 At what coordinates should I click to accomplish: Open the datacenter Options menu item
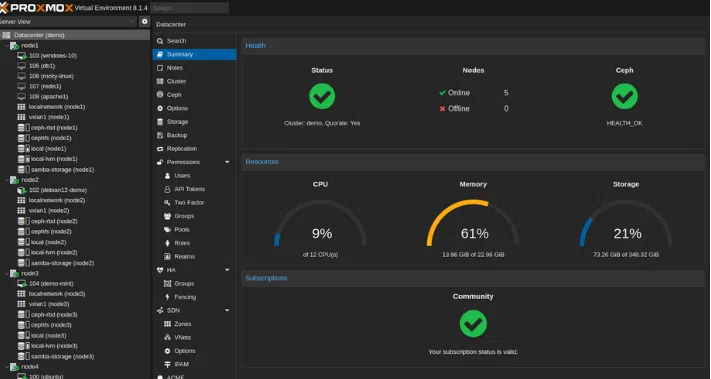pyautogui.click(x=194, y=108)
